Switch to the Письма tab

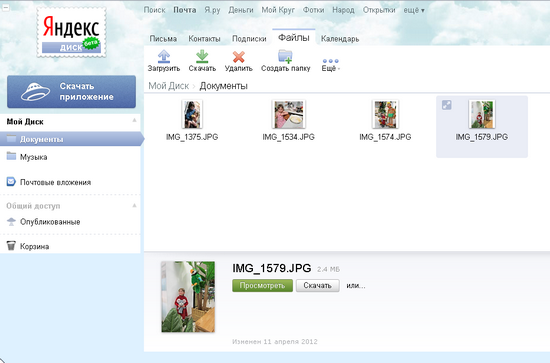pos(163,39)
